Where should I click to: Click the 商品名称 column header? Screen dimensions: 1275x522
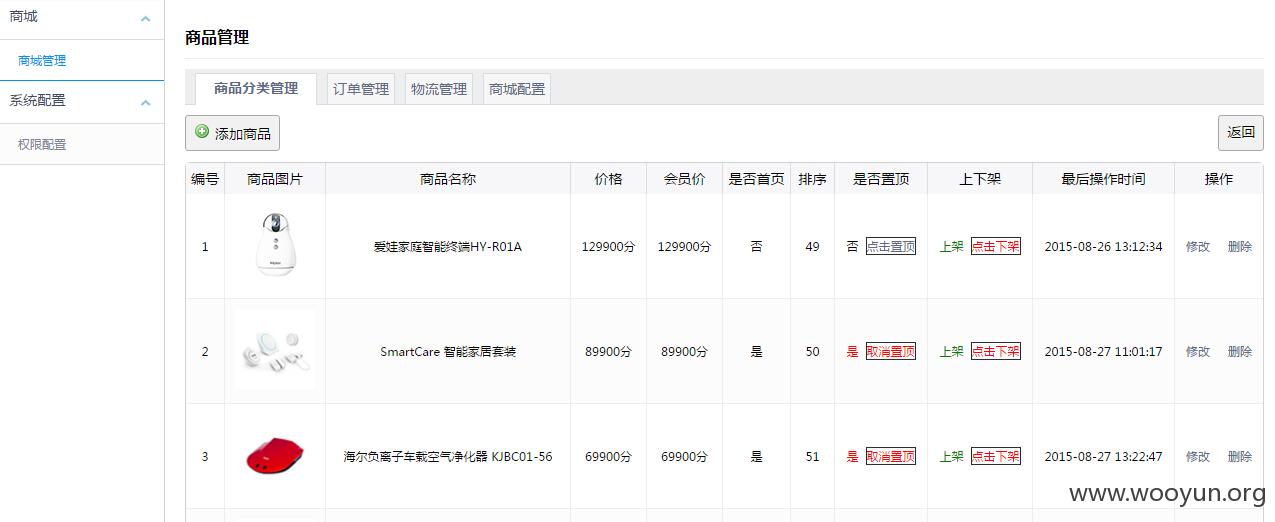448,179
